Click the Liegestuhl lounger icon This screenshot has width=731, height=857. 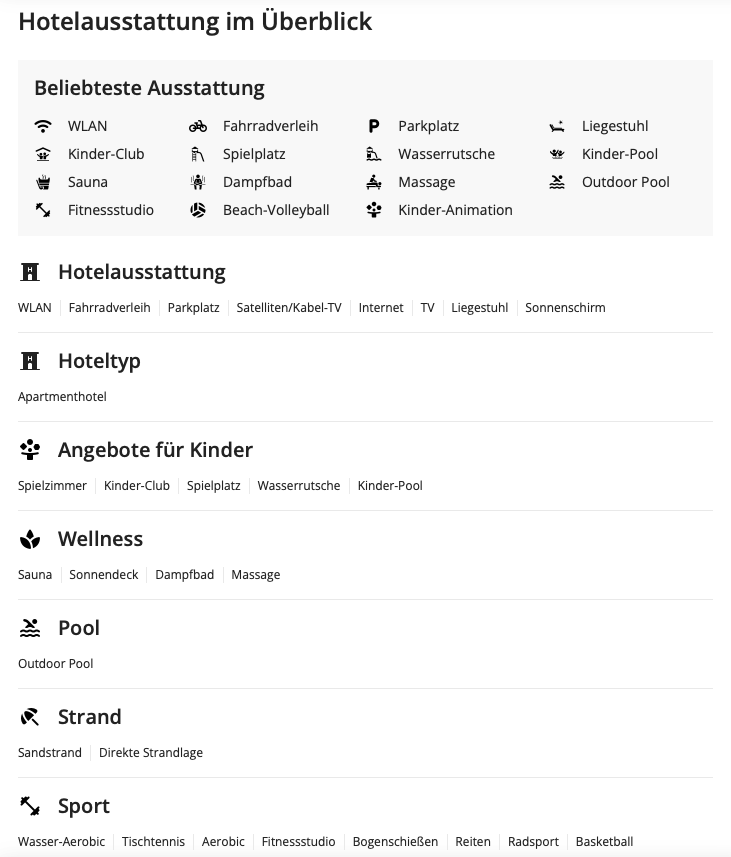(557, 126)
